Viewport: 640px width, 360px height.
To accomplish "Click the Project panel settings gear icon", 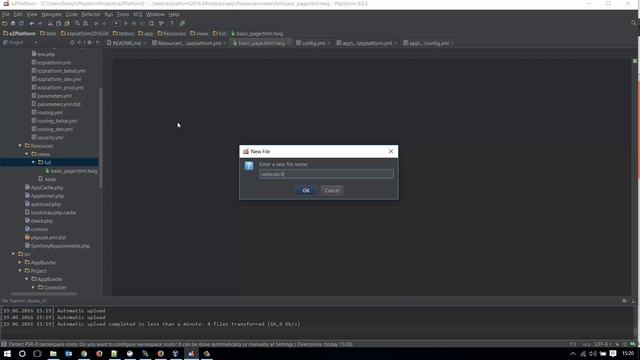I will click(x=89, y=42).
